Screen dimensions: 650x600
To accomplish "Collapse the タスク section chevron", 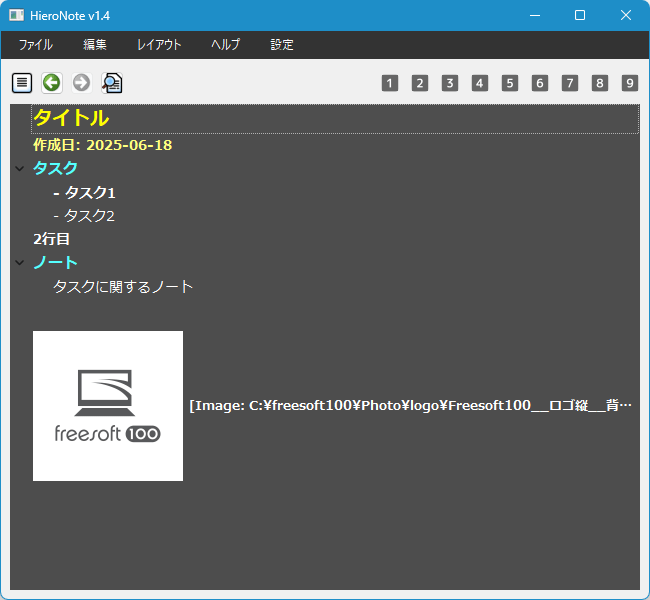I will tap(19, 168).
